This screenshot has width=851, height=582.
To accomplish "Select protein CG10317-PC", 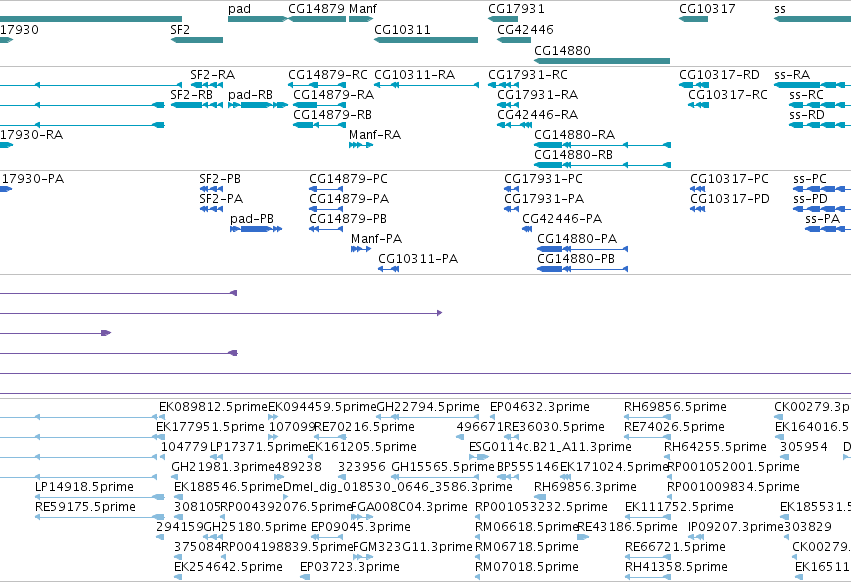I will tap(697, 189).
